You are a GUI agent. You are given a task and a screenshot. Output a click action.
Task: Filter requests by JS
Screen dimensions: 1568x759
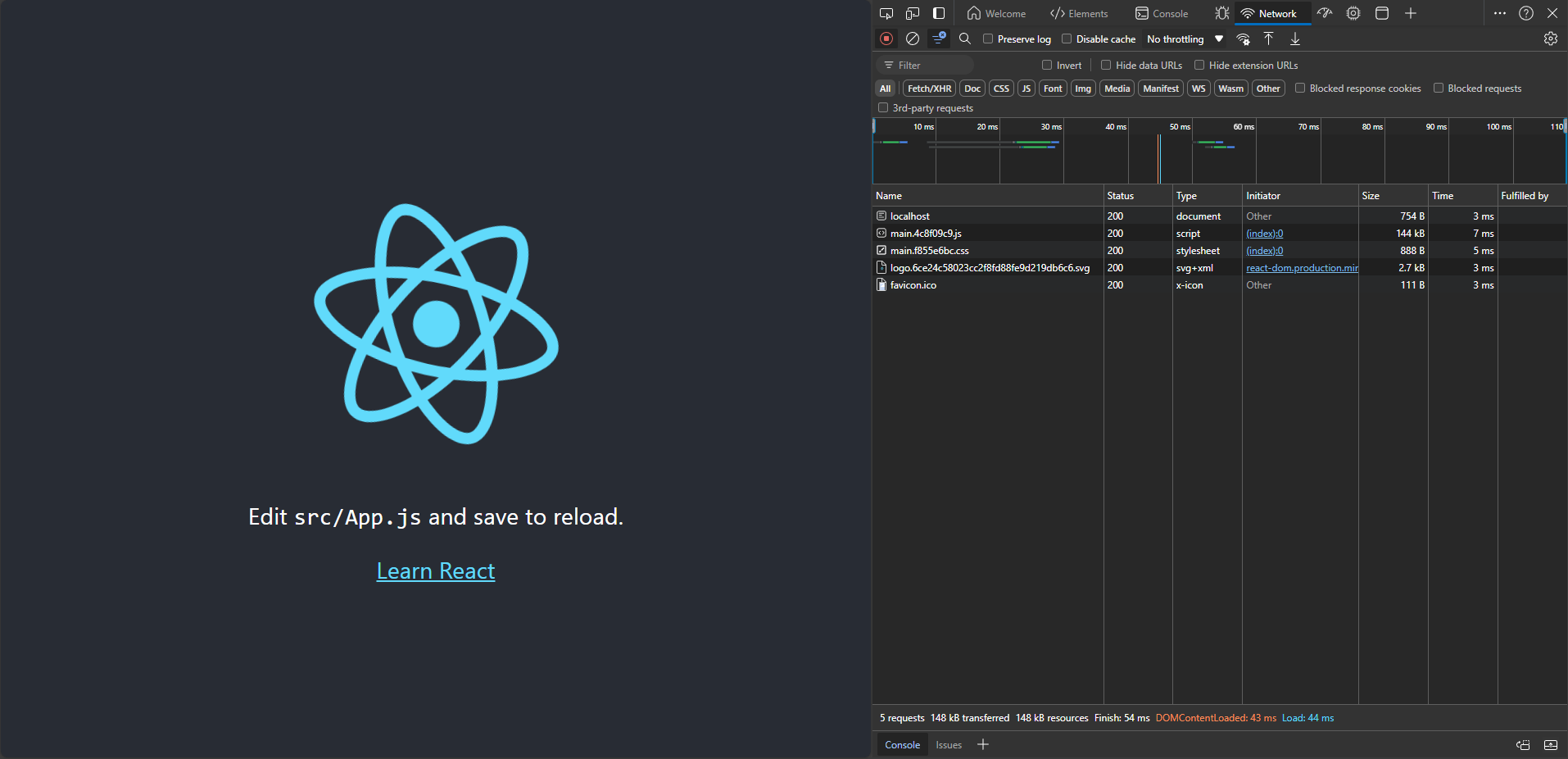coord(1026,89)
